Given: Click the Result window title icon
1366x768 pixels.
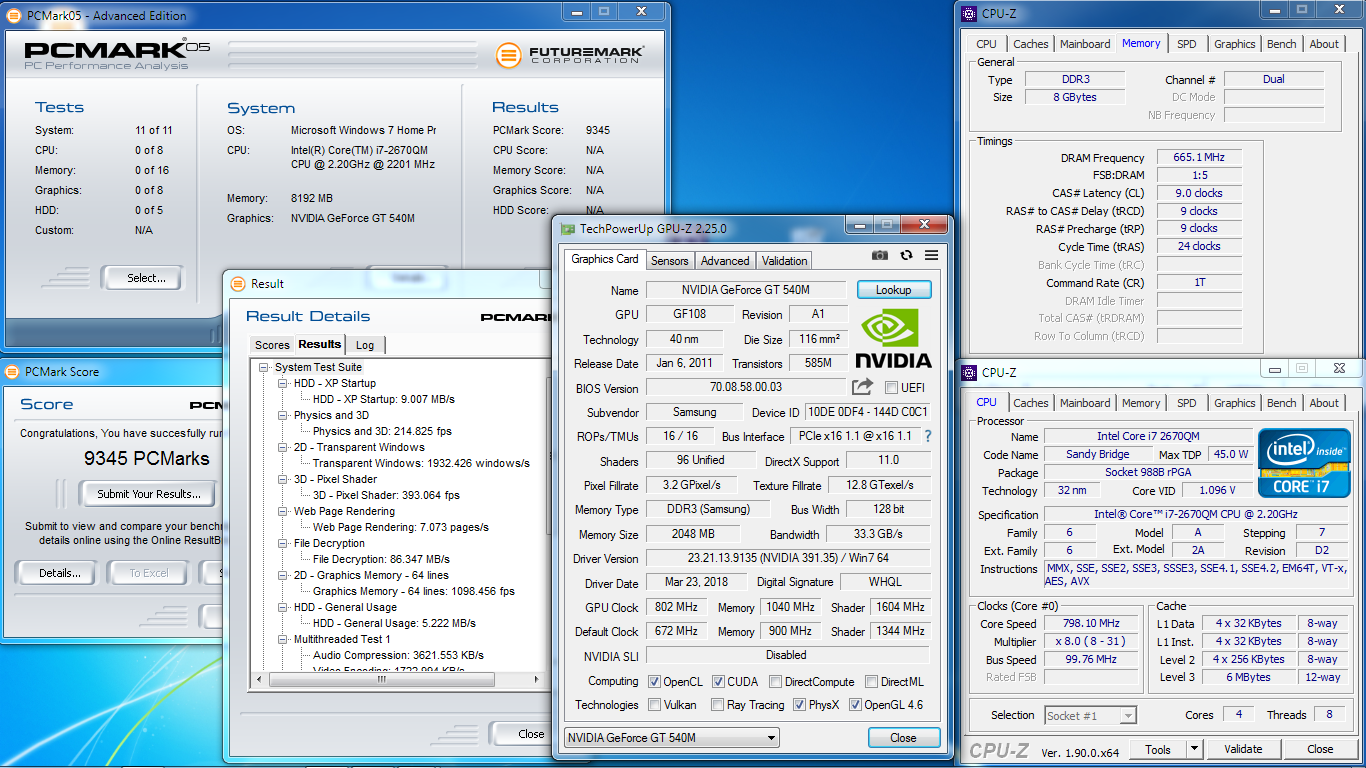Looking at the screenshot, I should click(x=238, y=284).
